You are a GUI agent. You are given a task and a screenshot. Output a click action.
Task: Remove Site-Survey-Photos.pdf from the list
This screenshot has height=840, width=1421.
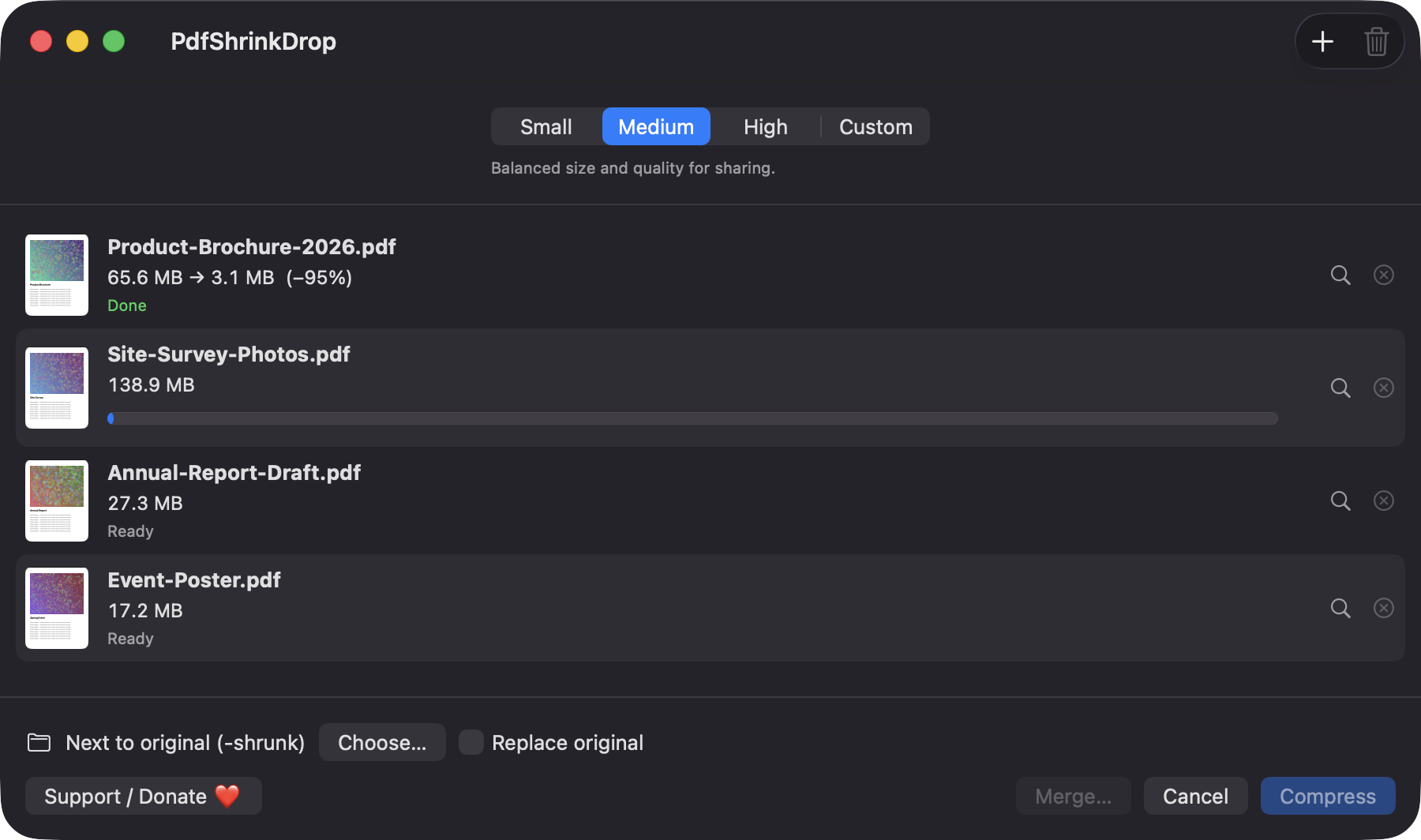[1384, 388]
